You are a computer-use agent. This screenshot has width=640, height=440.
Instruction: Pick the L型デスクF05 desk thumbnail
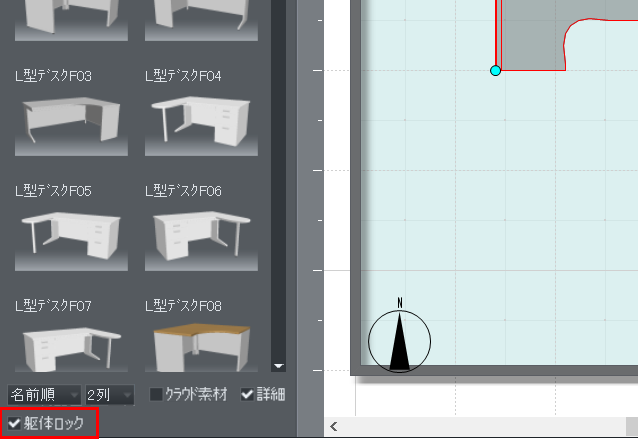[x=71, y=236]
